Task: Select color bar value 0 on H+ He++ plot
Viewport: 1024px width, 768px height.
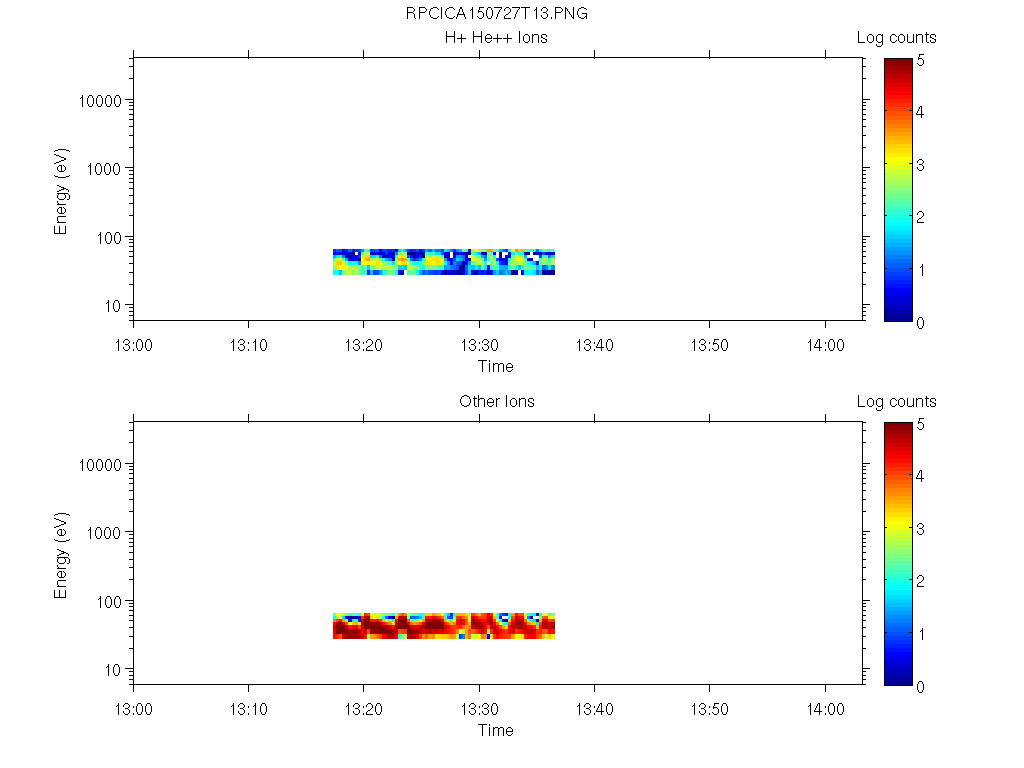Action: (920, 323)
